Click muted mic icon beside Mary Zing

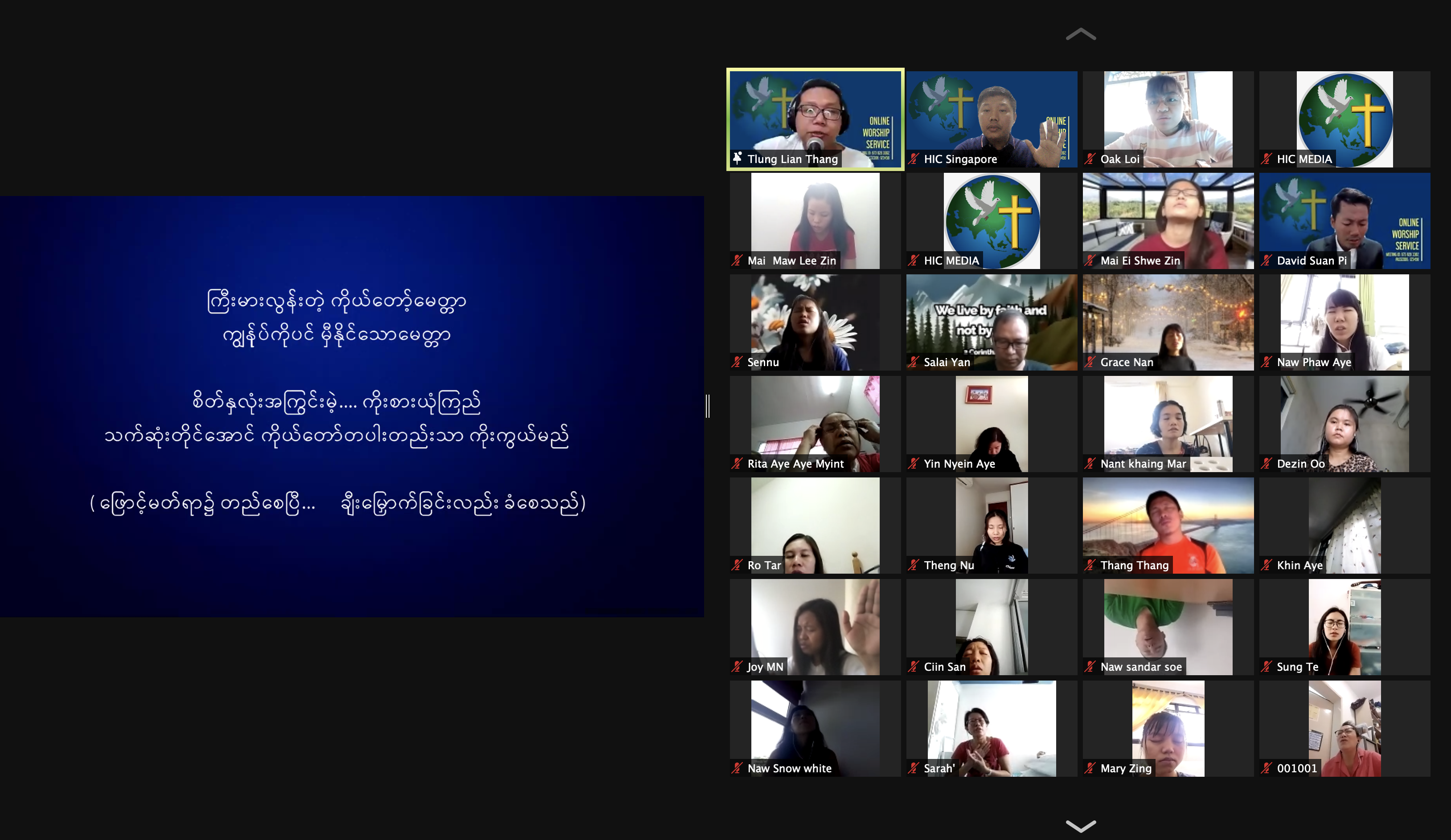(x=1090, y=768)
